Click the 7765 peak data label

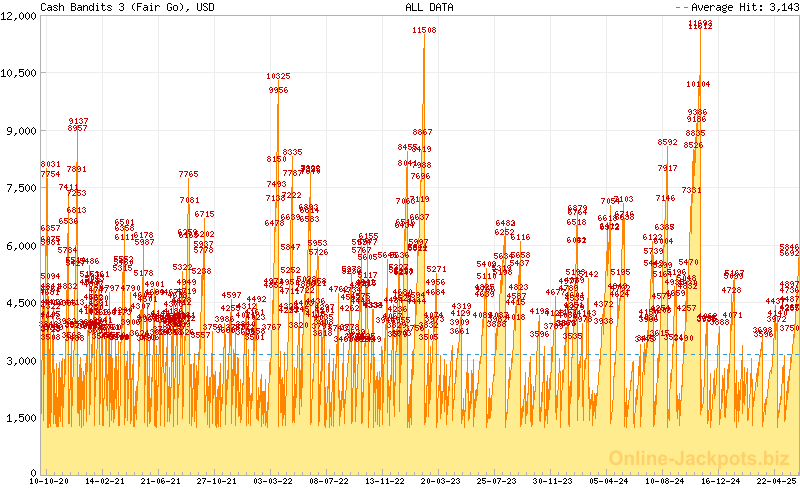coord(188,175)
